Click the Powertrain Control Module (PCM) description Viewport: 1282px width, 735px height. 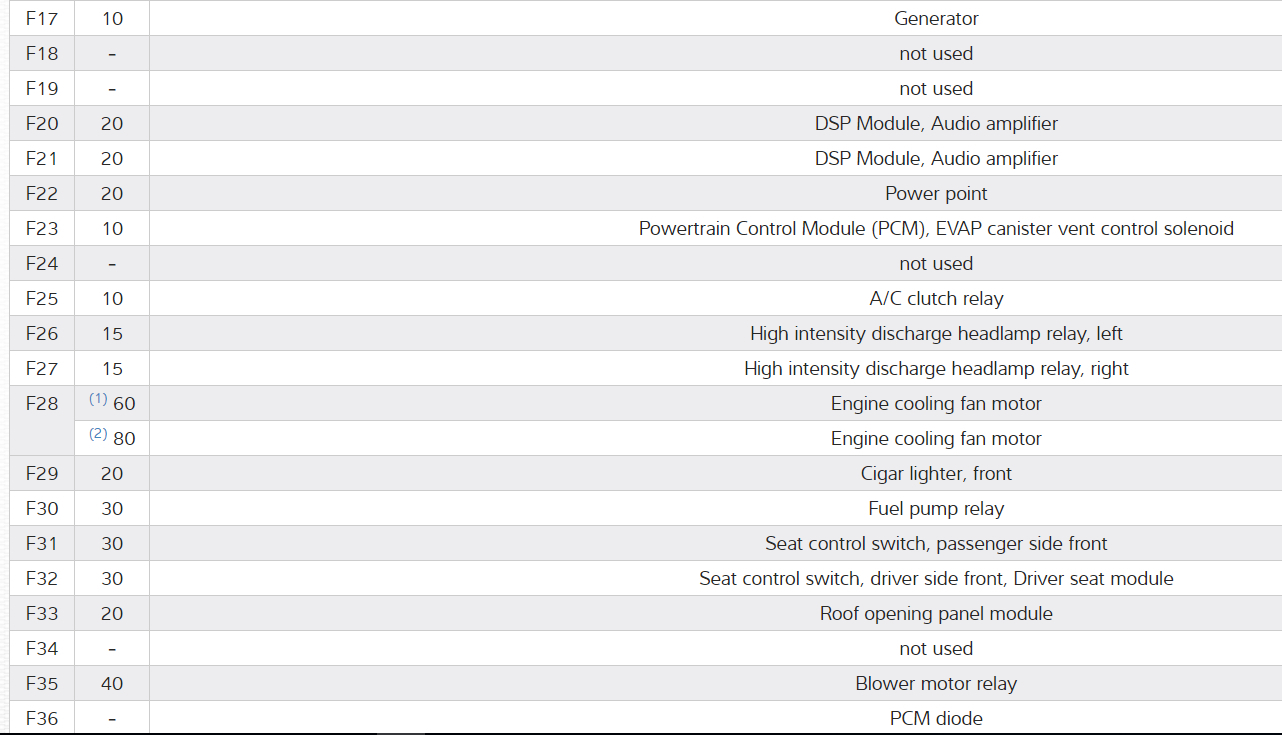click(x=936, y=228)
